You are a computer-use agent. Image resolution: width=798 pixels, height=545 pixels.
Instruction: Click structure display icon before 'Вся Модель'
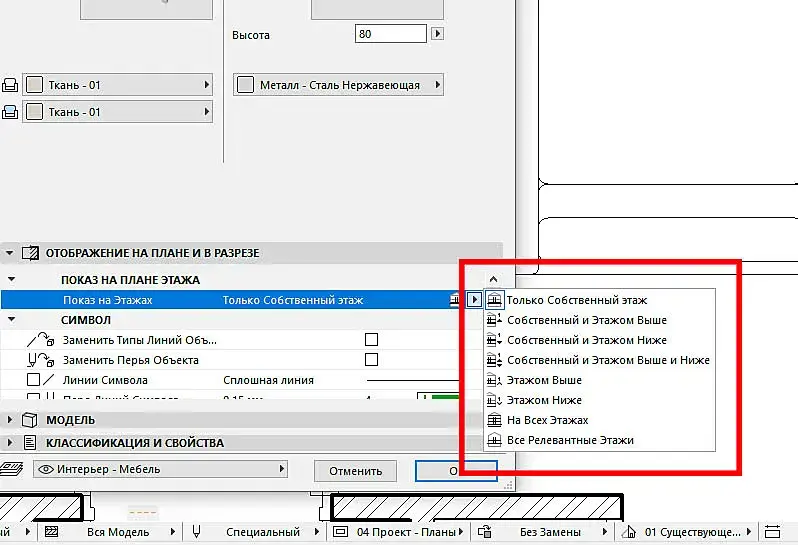point(51,532)
